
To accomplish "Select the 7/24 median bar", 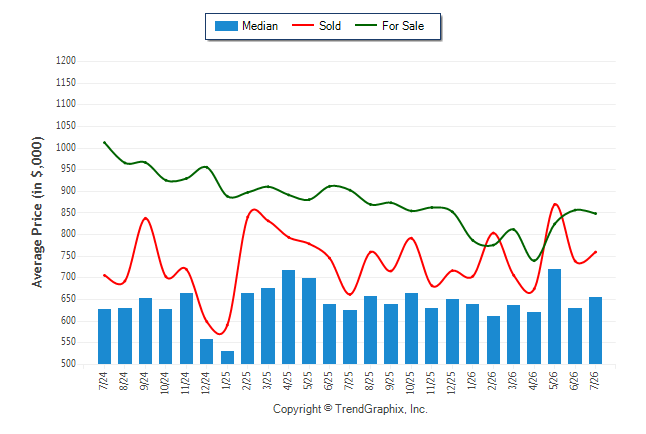I will coord(104,336).
